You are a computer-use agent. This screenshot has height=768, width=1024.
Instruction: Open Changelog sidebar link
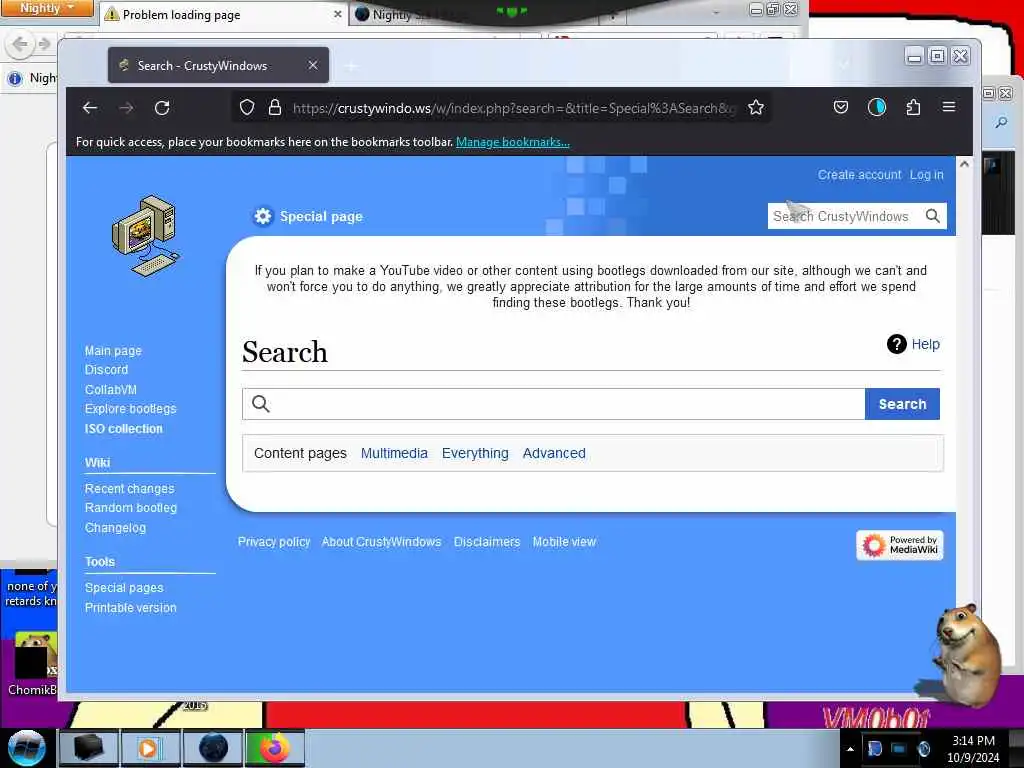pyautogui.click(x=115, y=528)
